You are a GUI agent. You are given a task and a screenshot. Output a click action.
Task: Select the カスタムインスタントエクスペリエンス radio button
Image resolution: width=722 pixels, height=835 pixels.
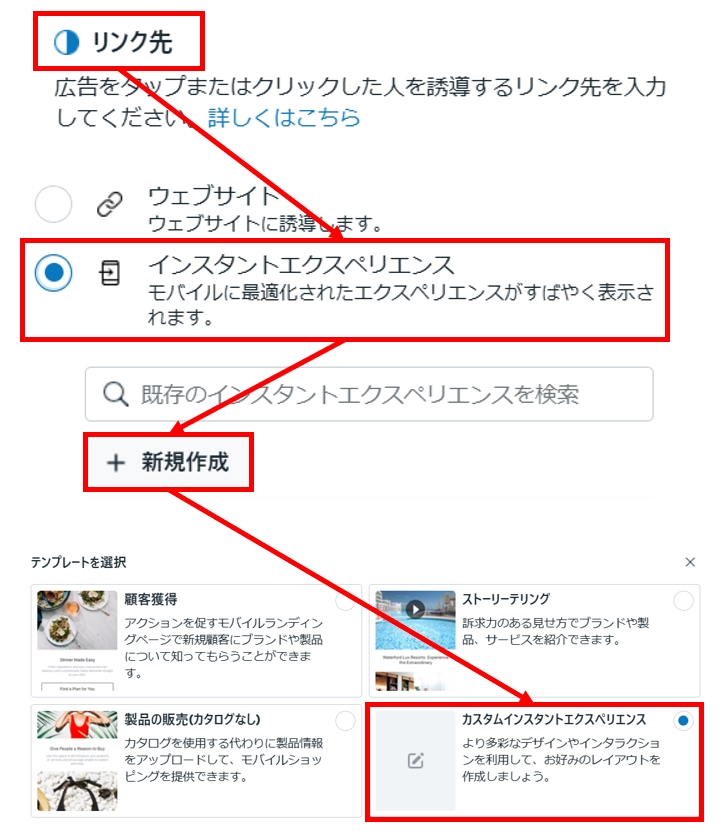(683, 721)
